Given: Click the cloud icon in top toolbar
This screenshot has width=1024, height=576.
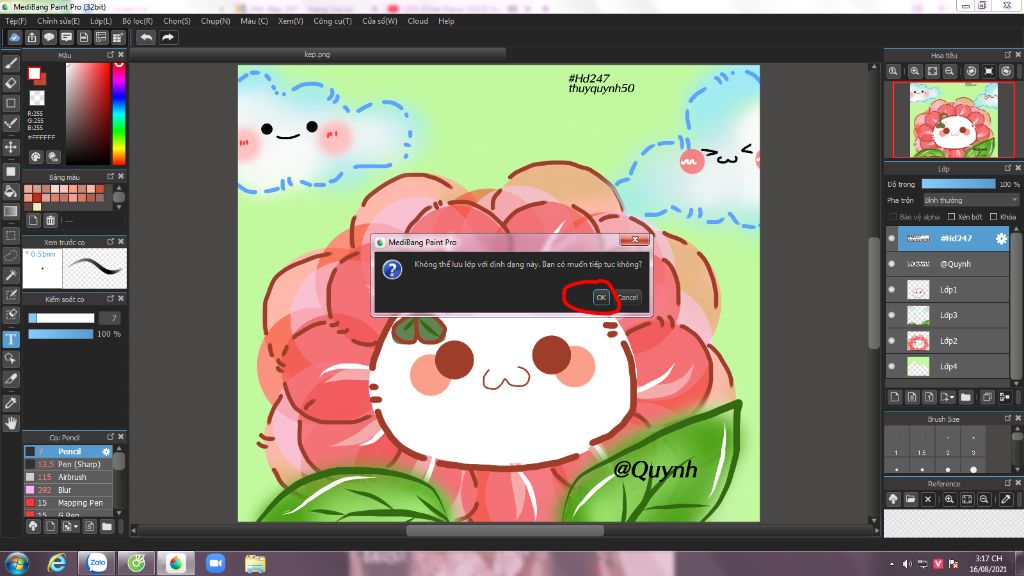Looking at the screenshot, I should click(14, 37).
